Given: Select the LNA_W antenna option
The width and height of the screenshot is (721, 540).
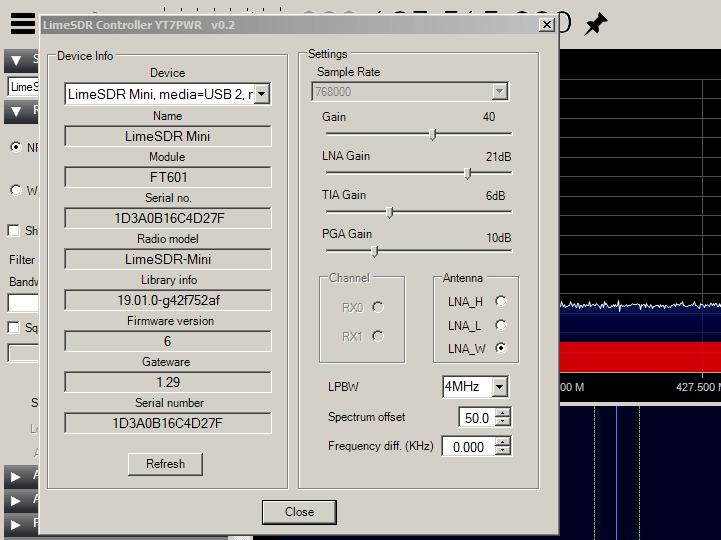Looking at the screenshot, I should point(501,348).
